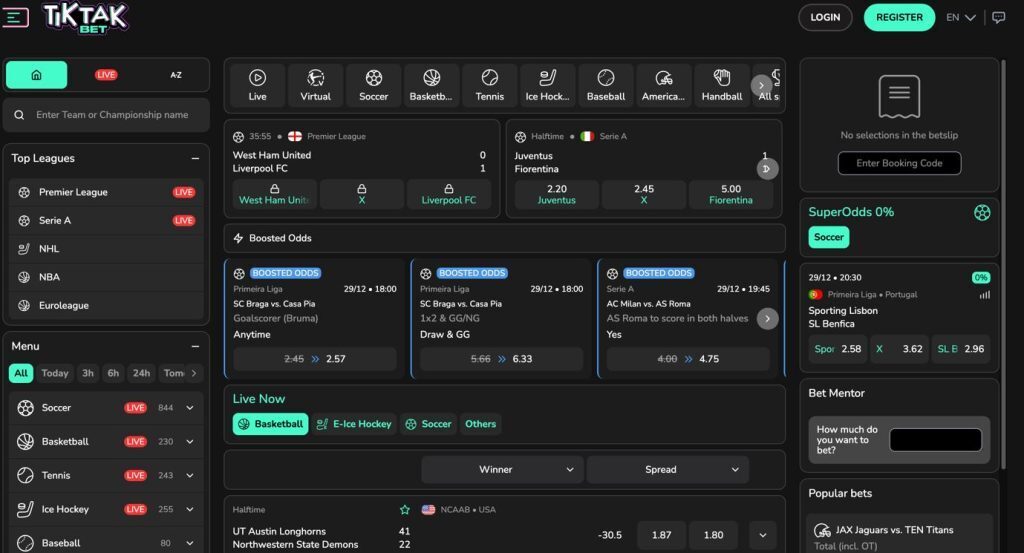1024x553 pixels.
Task: Bet on Juventus at 2.20
Action: coord(556,195)
